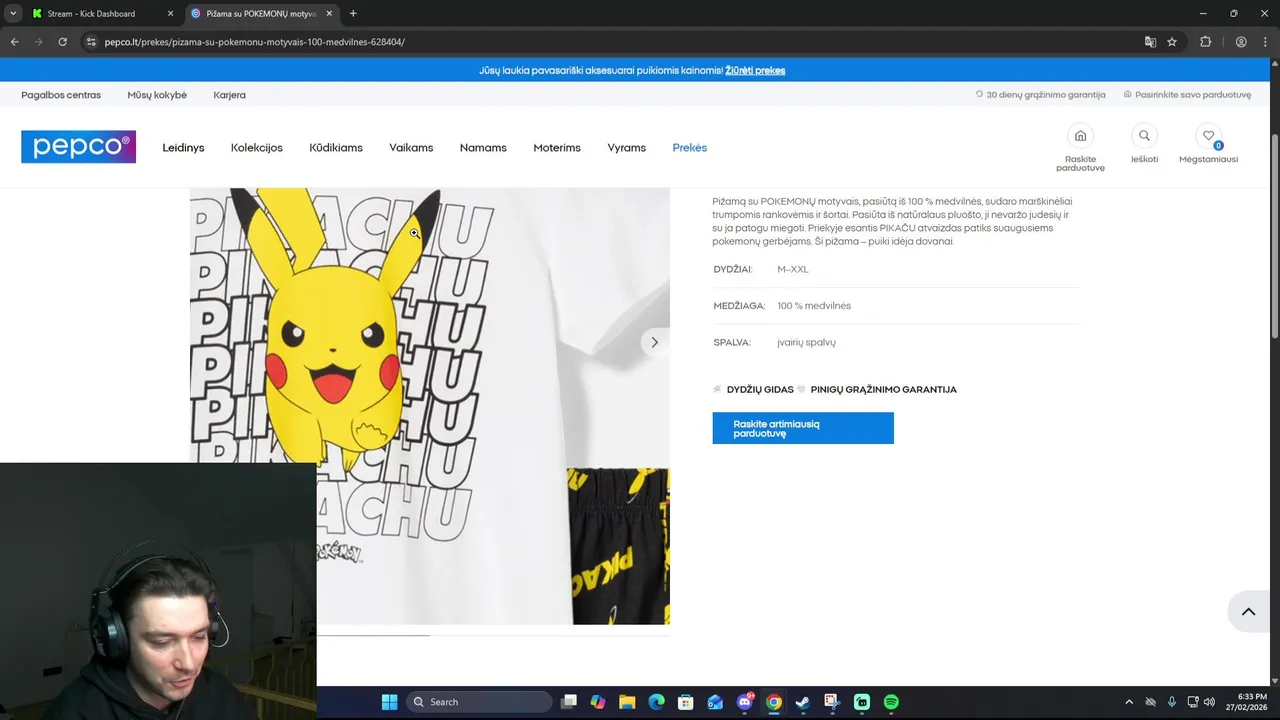1280x720 pixels.
Task: Open Mėgstamiausi favorites heart
Action: click(x=1208, y=136)
